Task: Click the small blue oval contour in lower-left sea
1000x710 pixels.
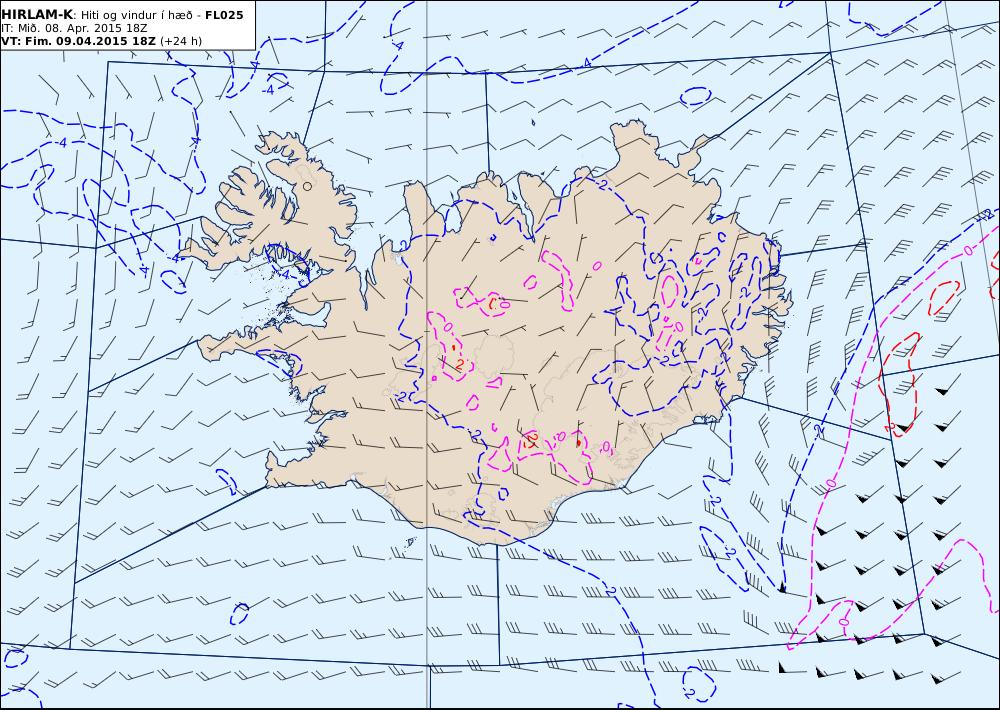Action: pos(239,613)
